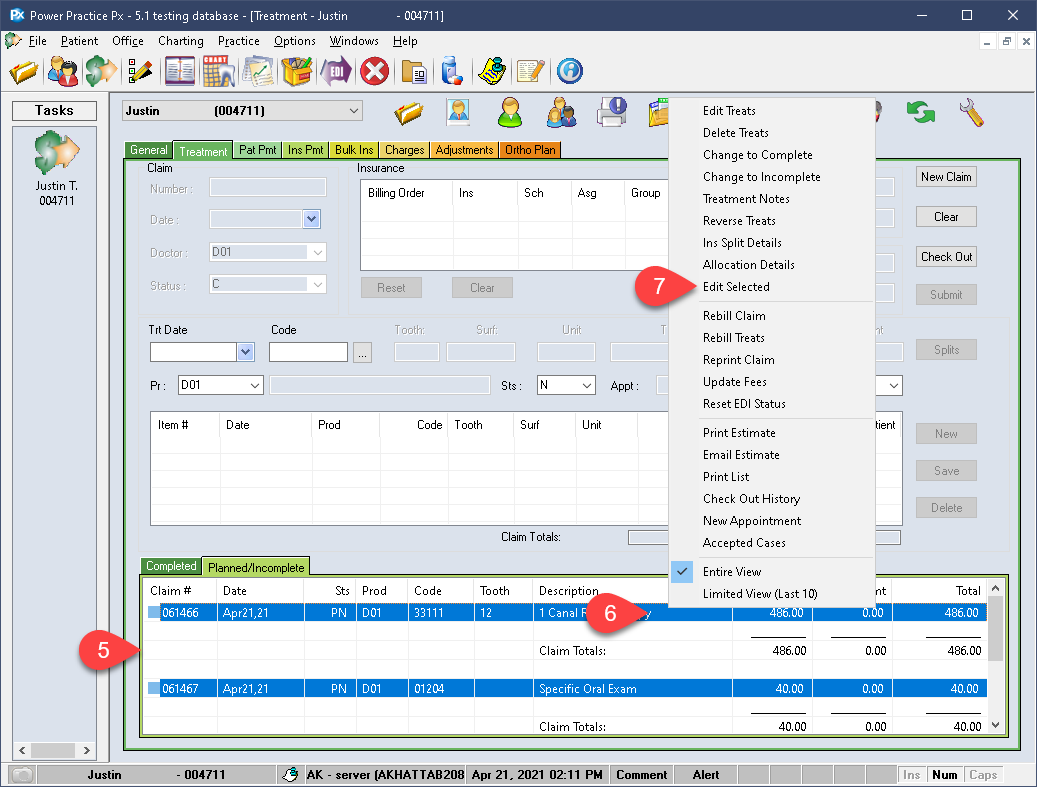The height and width of the screenshot is (787, 1037).
Task: Click the green-shirt single person icon
Action: pos(510,112)
